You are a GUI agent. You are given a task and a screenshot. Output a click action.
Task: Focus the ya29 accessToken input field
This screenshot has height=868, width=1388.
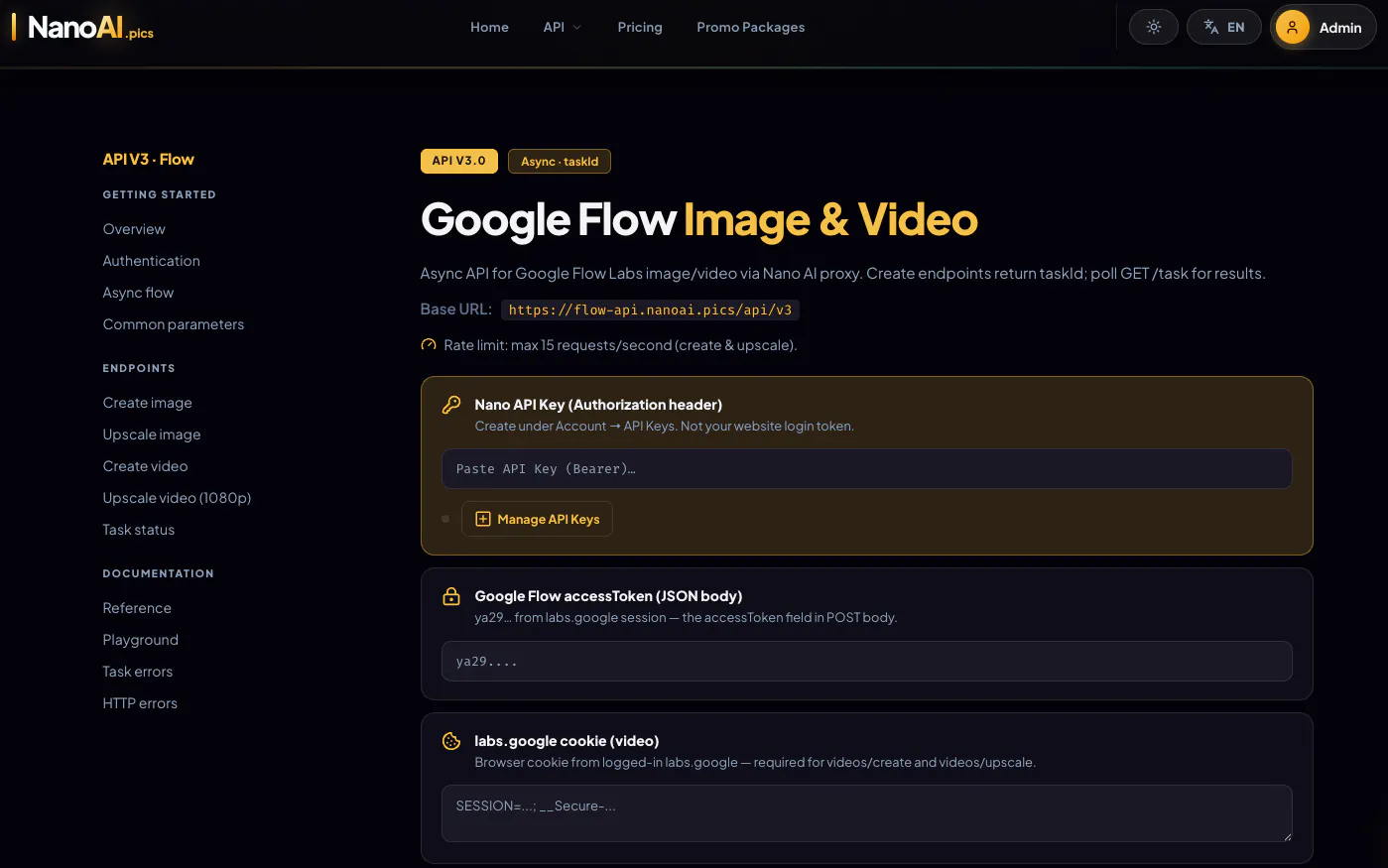pyautogui.click(x=866, y=661)
